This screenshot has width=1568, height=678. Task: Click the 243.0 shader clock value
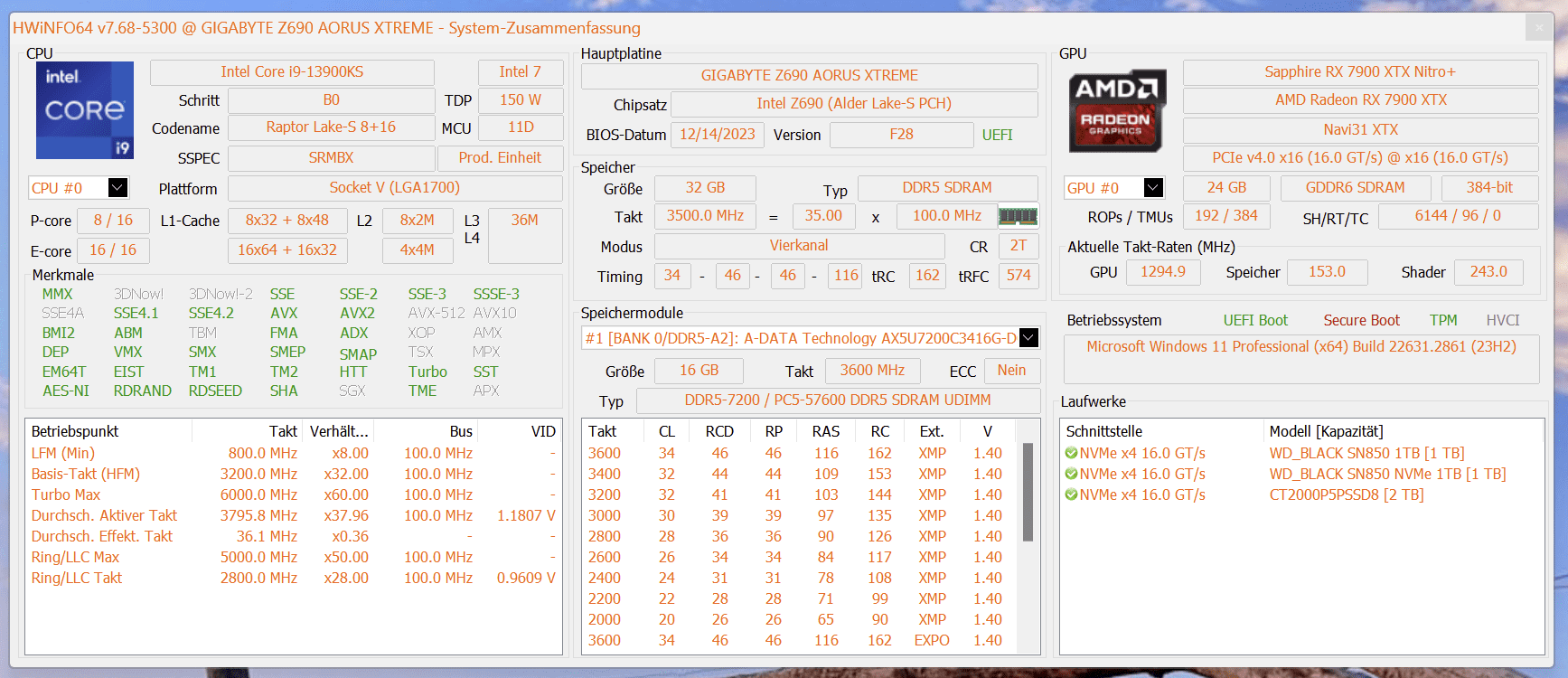(1488, 272)
